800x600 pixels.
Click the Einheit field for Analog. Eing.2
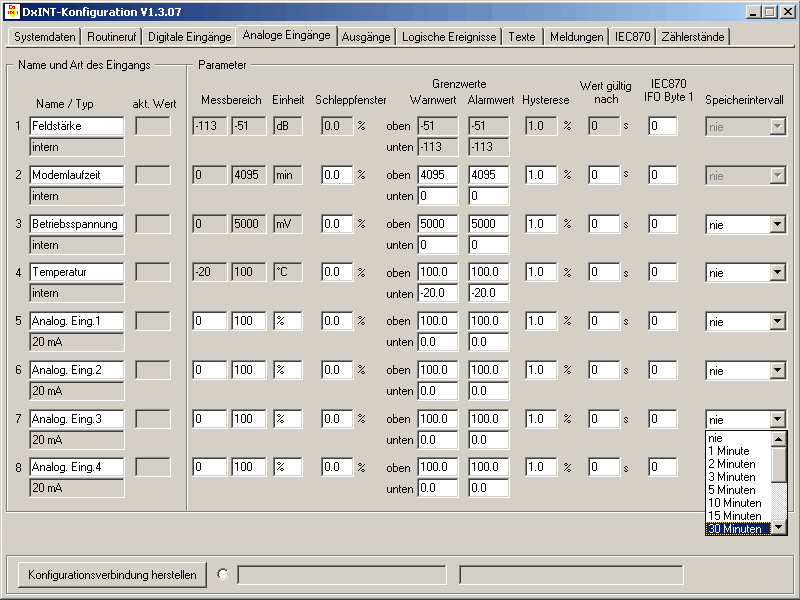pos(287,370)
